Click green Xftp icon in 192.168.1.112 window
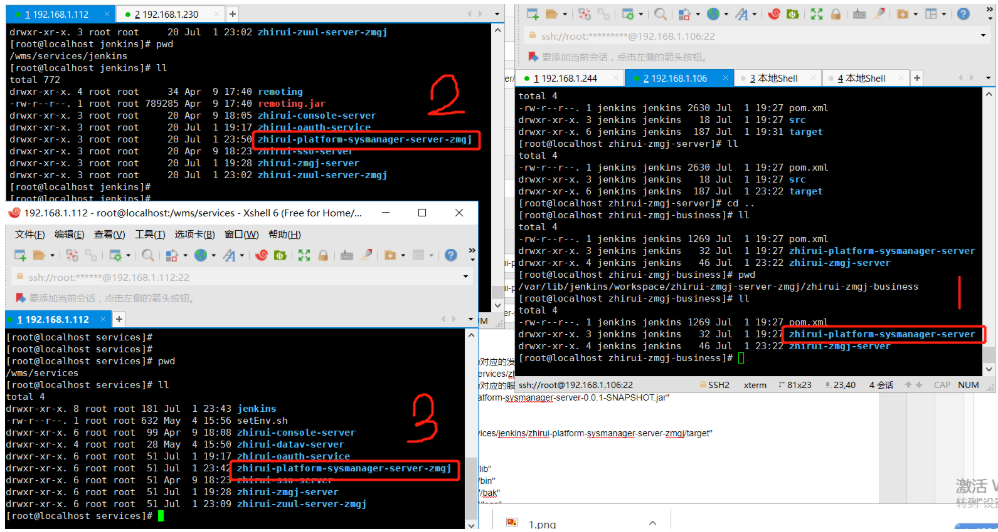The width and height of the screenshot is (998, 532). click(x=279, y=255)
